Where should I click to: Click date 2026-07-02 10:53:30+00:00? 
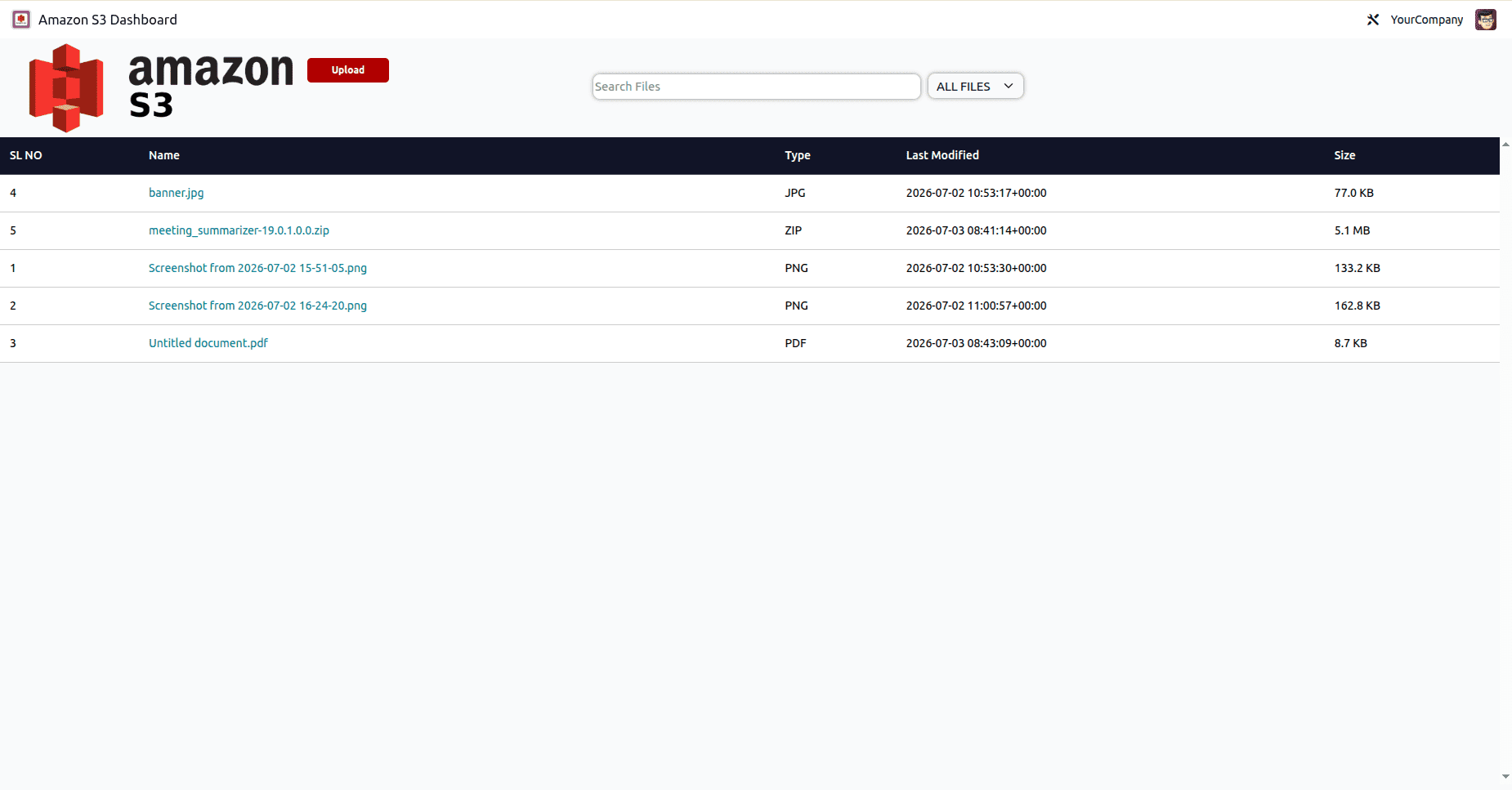pos(977,268)
